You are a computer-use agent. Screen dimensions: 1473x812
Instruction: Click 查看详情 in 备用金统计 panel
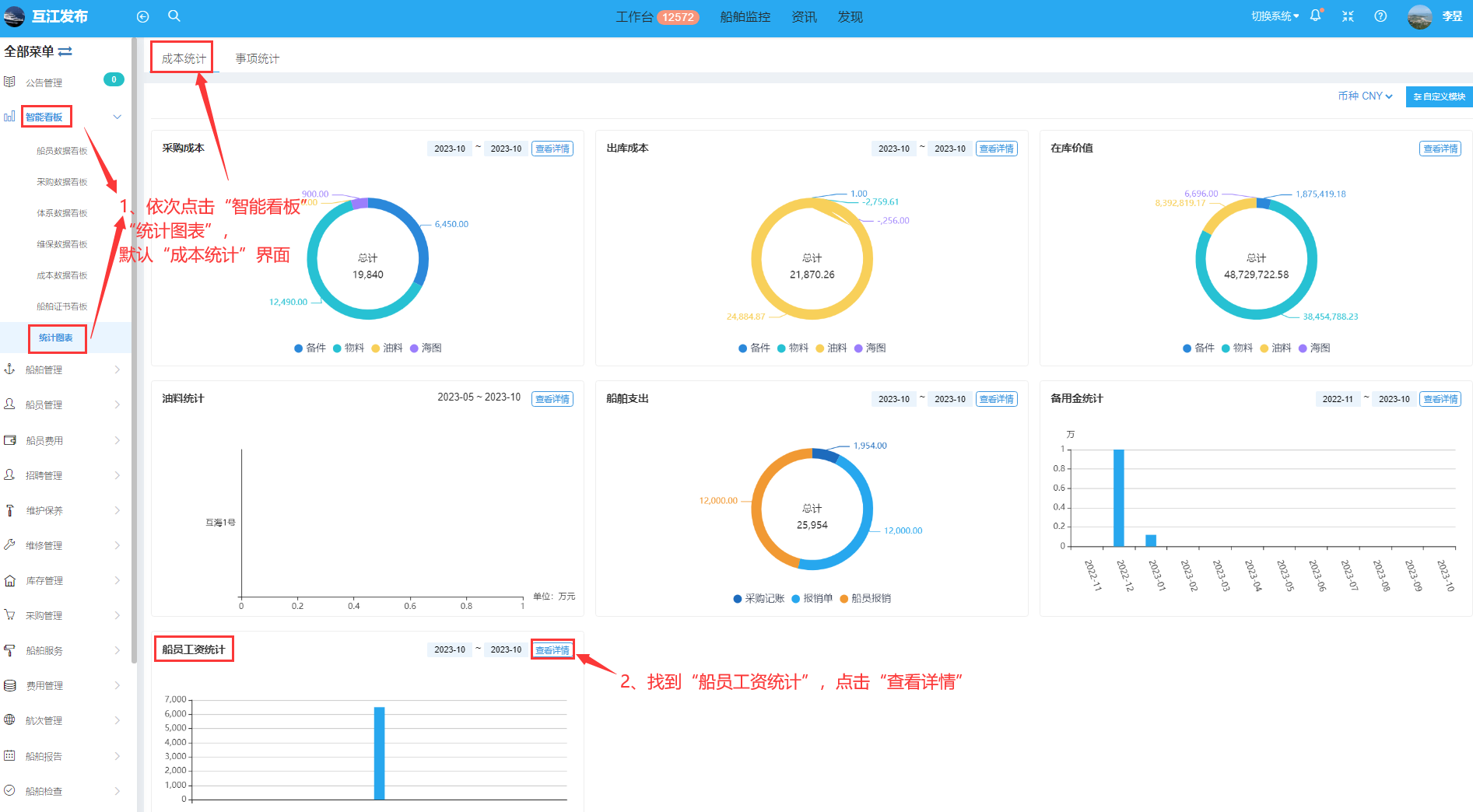[1440, 399]
